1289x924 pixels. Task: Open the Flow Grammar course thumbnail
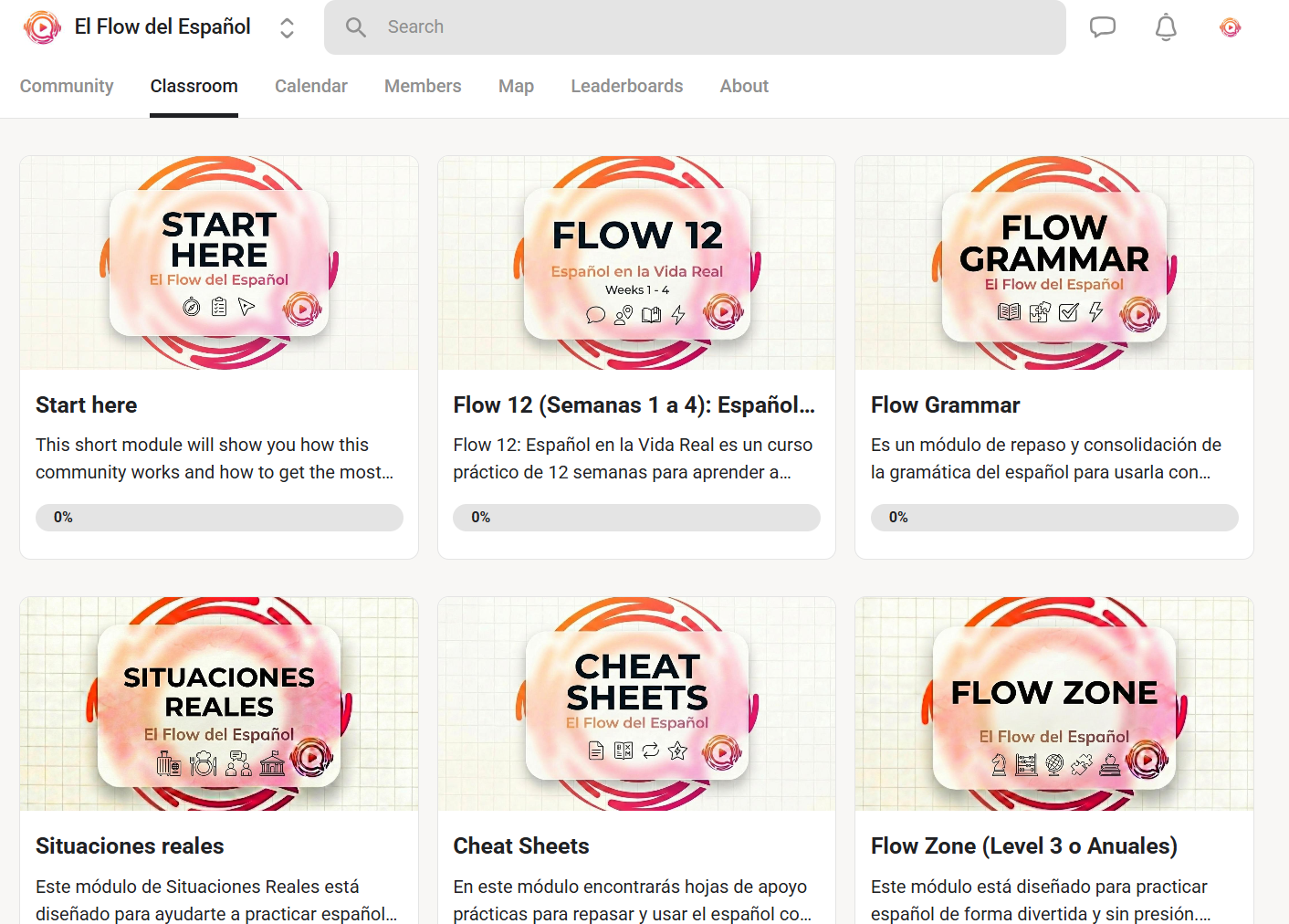pos(1054,263)
